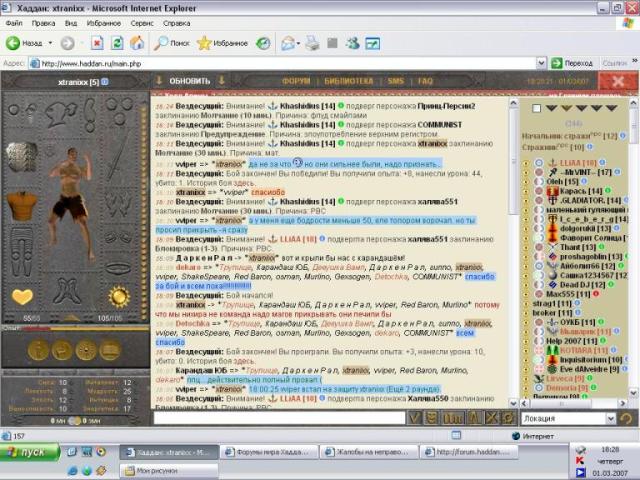Expand the Back button history arrow

pyautogui.click(x=50, y=43)
